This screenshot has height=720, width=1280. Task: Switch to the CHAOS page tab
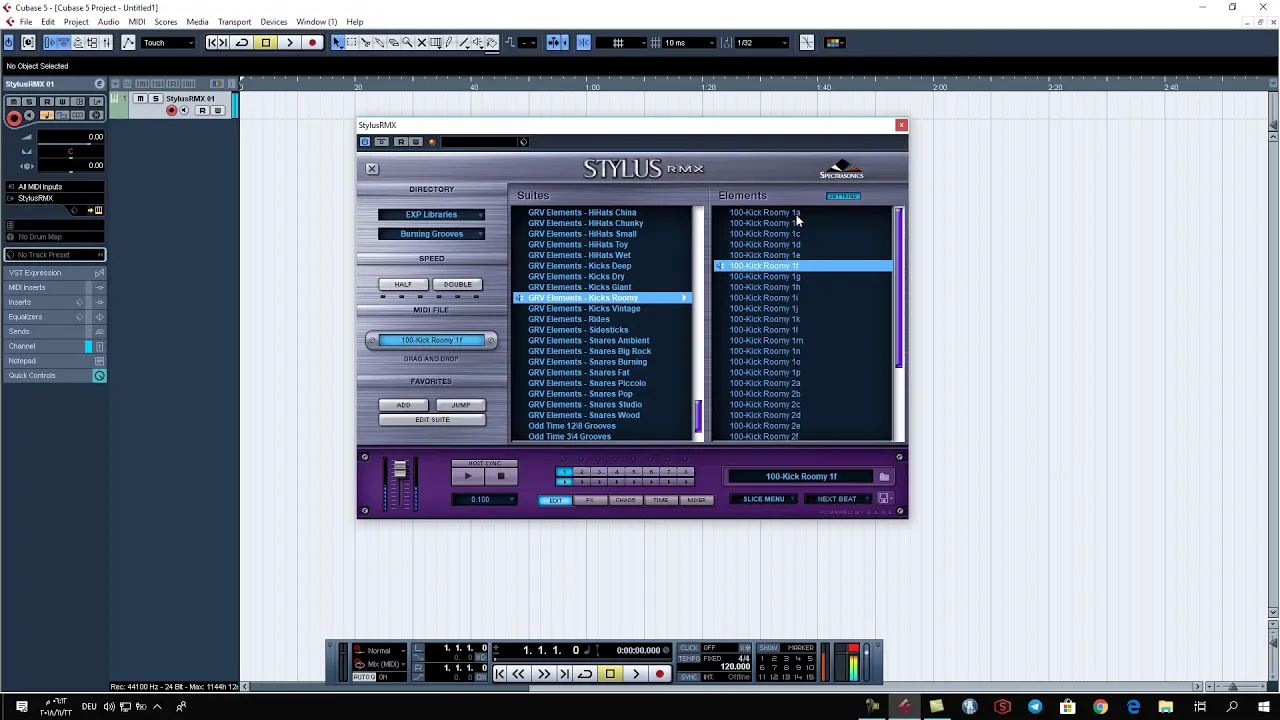coord(625,501)
